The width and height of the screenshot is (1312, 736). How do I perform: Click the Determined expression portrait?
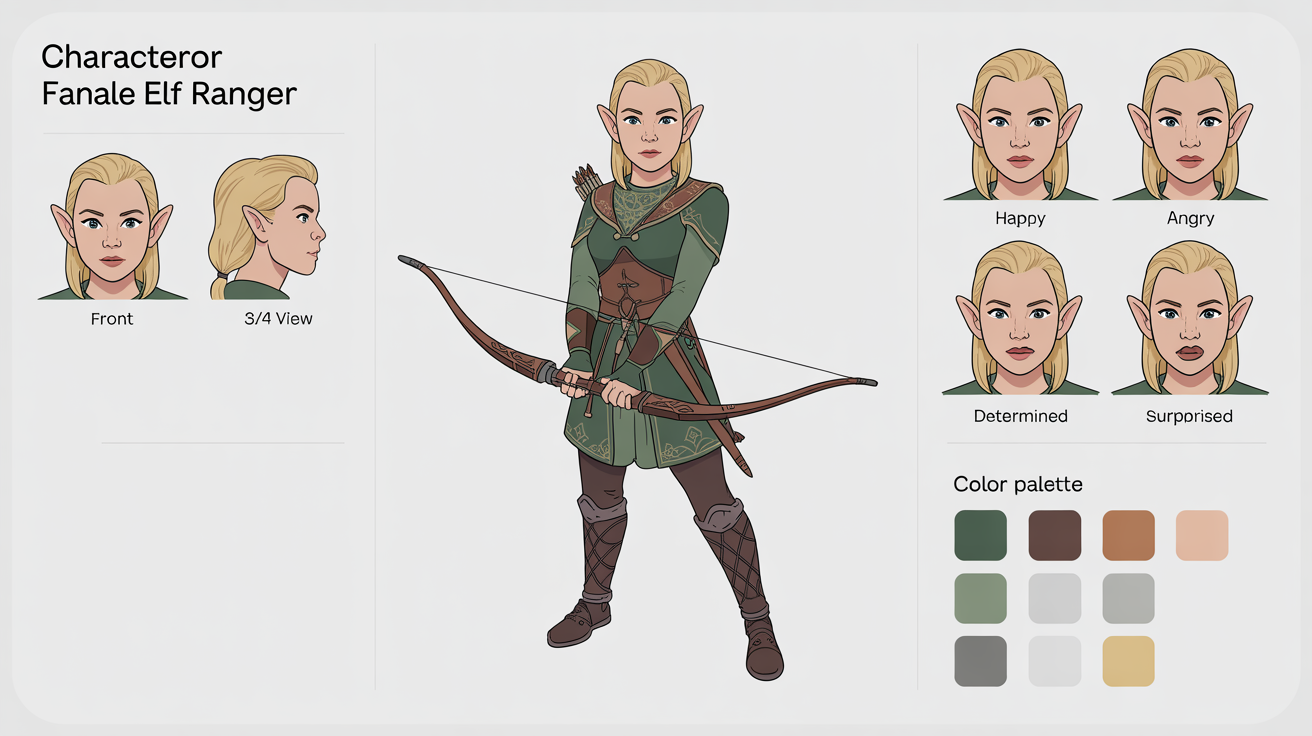[1018, 320]
